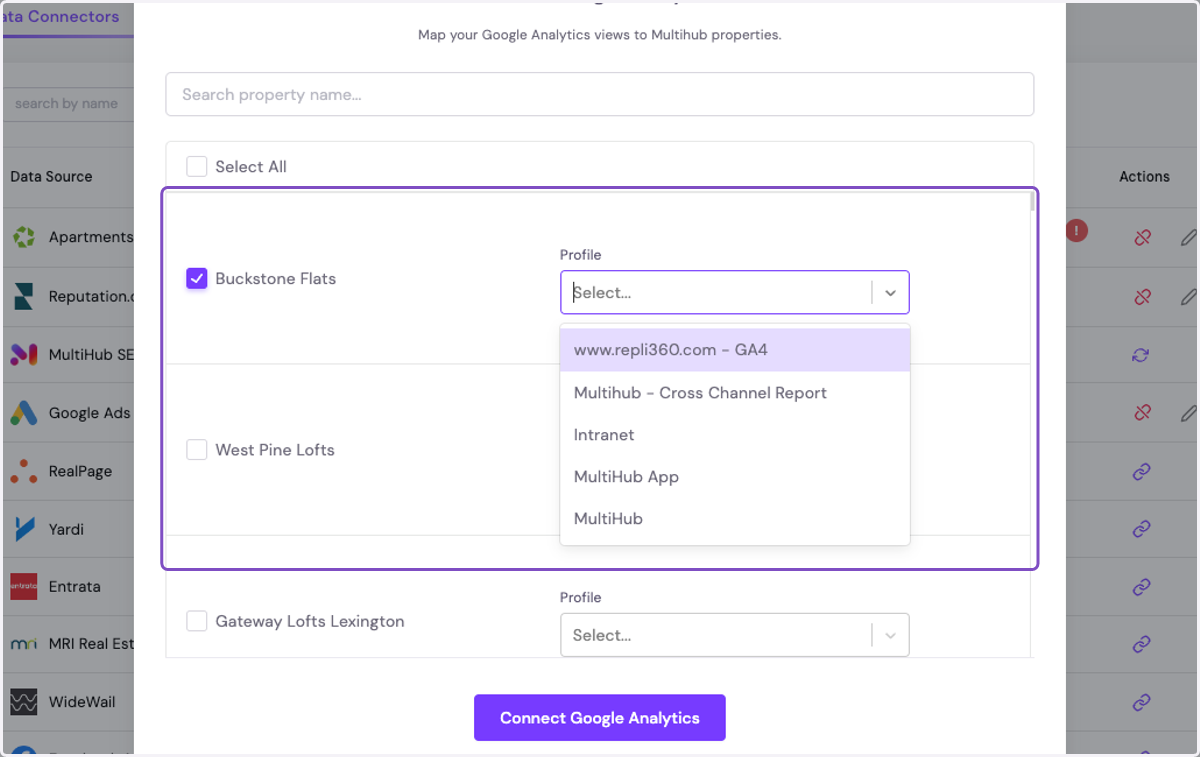Open the Gateway Lofts Lexington Profile dropdown

pos(734,635)
